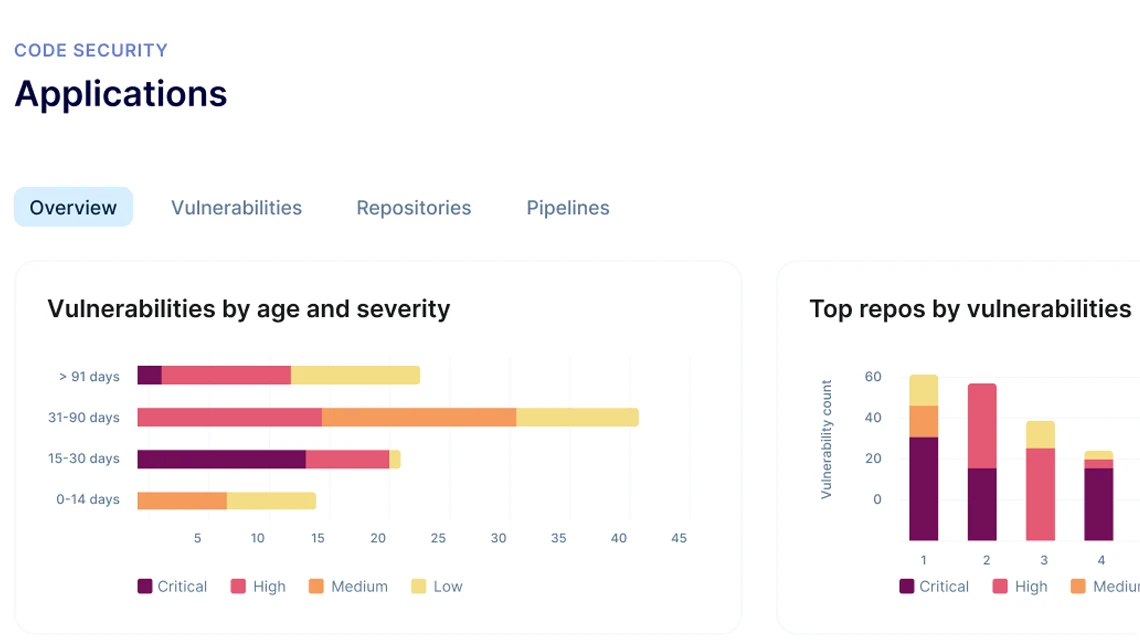Click Critical segment of 15-30 days bar
1140x644 pixels.
click(221, 459)
